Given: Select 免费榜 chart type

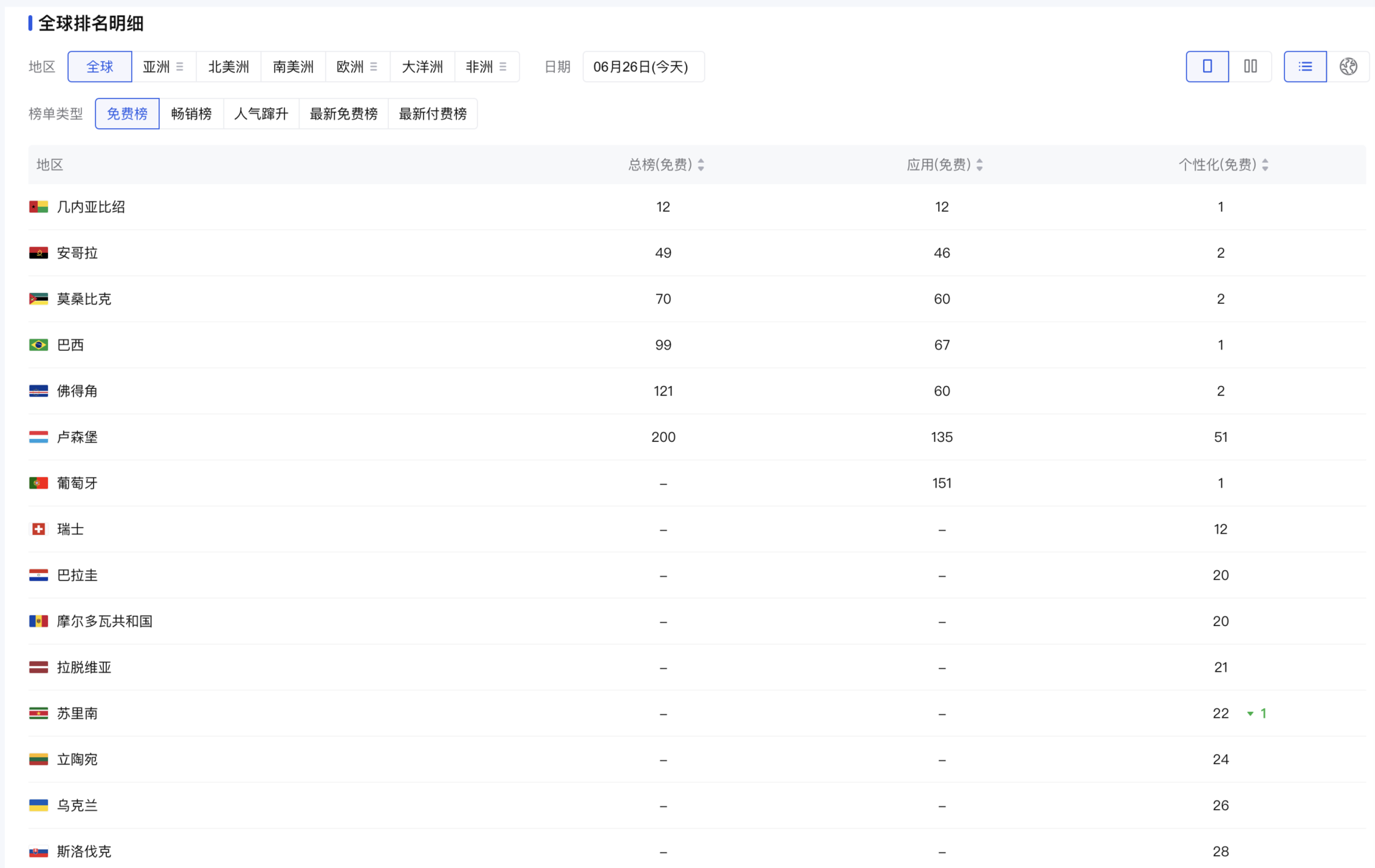Looking at the screenshot, I should (127, 114).
